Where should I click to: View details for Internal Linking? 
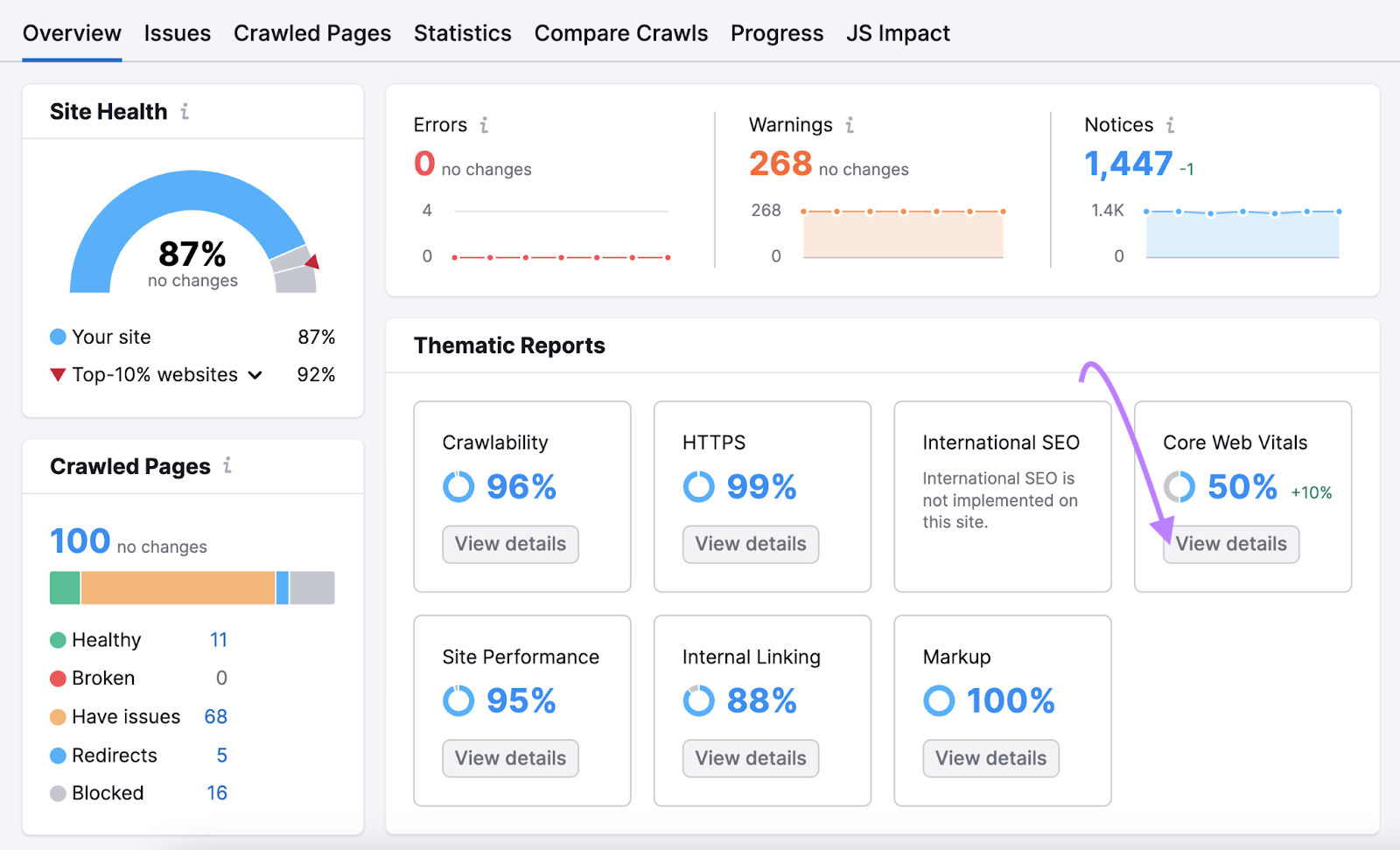click(x=750, y=758)
